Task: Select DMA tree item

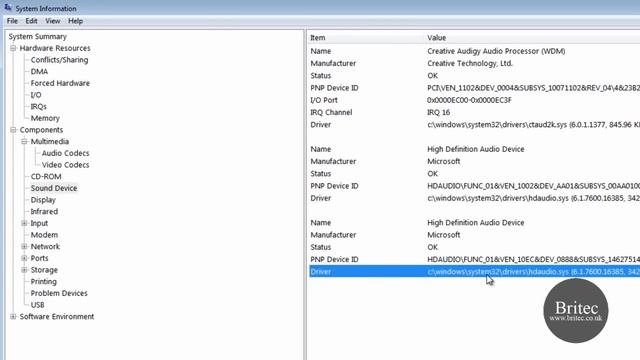Action: pos(39,71)
